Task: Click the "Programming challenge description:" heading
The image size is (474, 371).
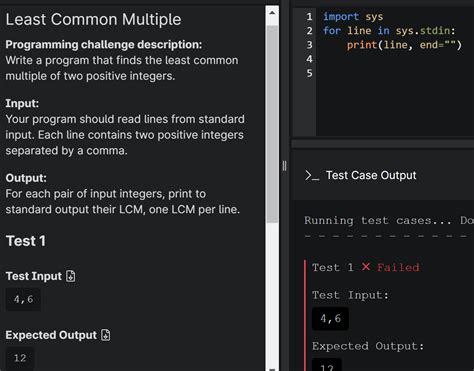Action: [104, 45]
